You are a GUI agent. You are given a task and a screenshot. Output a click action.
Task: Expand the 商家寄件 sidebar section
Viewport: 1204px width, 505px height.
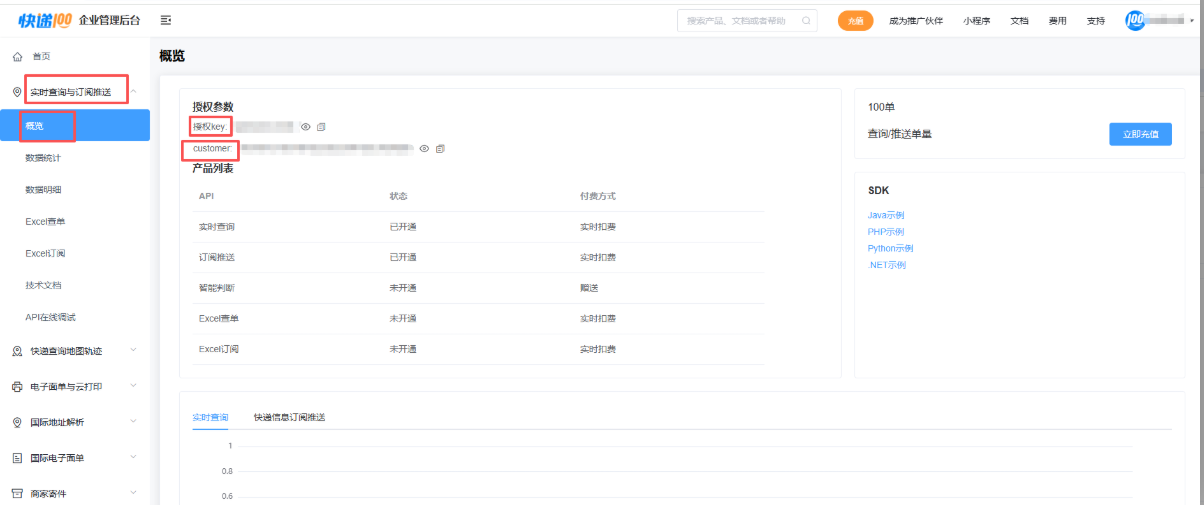(134, 493)
